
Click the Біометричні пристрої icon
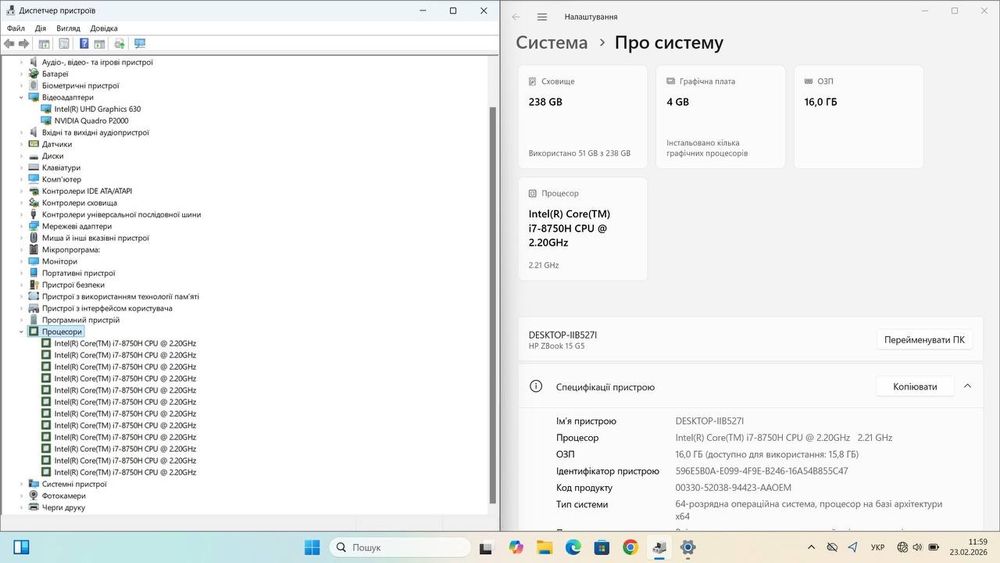point(34,85)
